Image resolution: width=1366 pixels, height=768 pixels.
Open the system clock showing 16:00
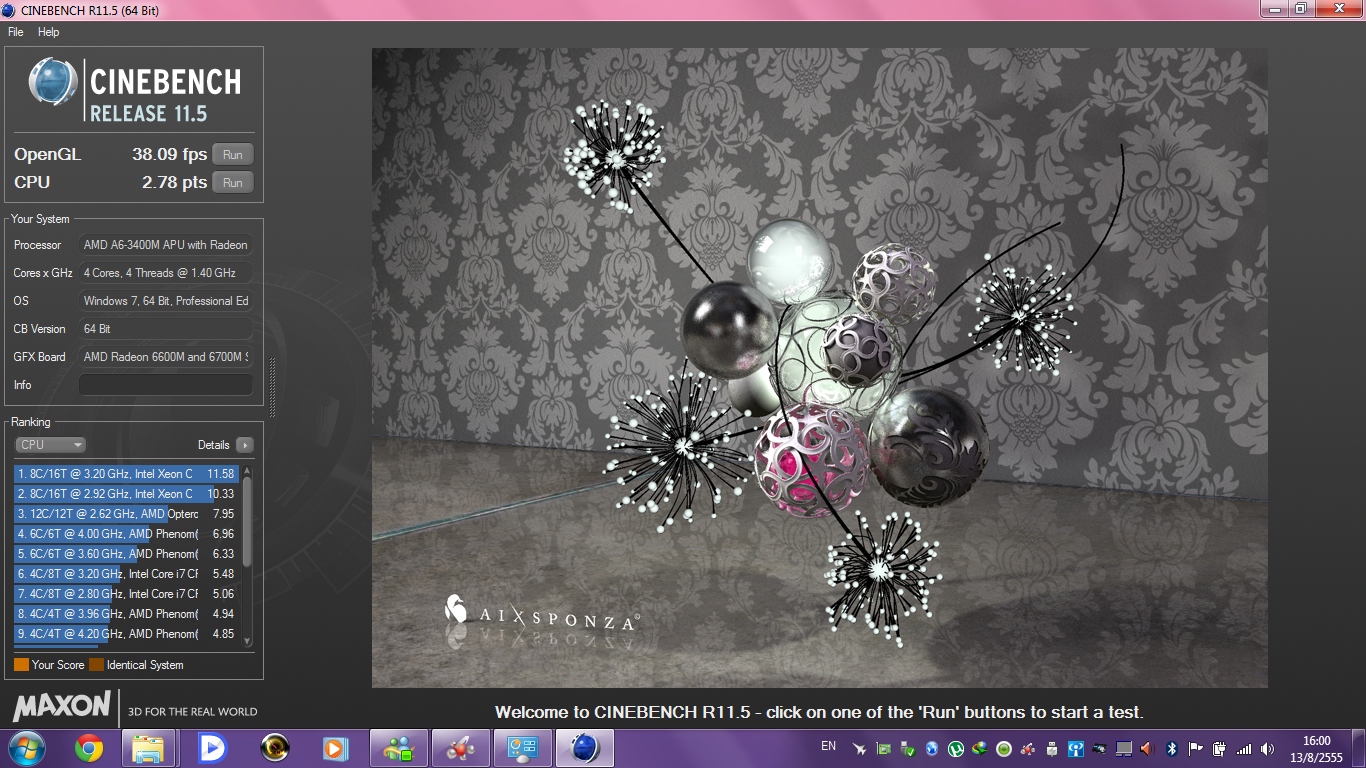(1317, 749)
